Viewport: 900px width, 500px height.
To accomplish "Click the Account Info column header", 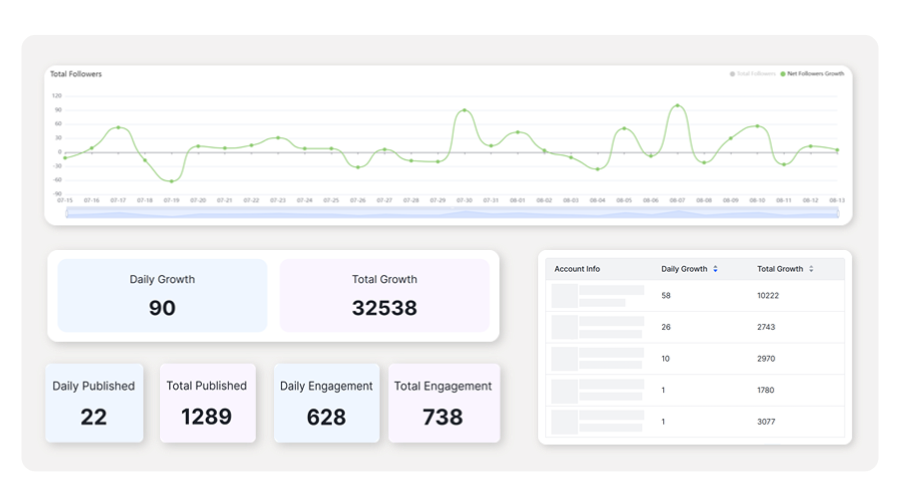I will [577, 269].
